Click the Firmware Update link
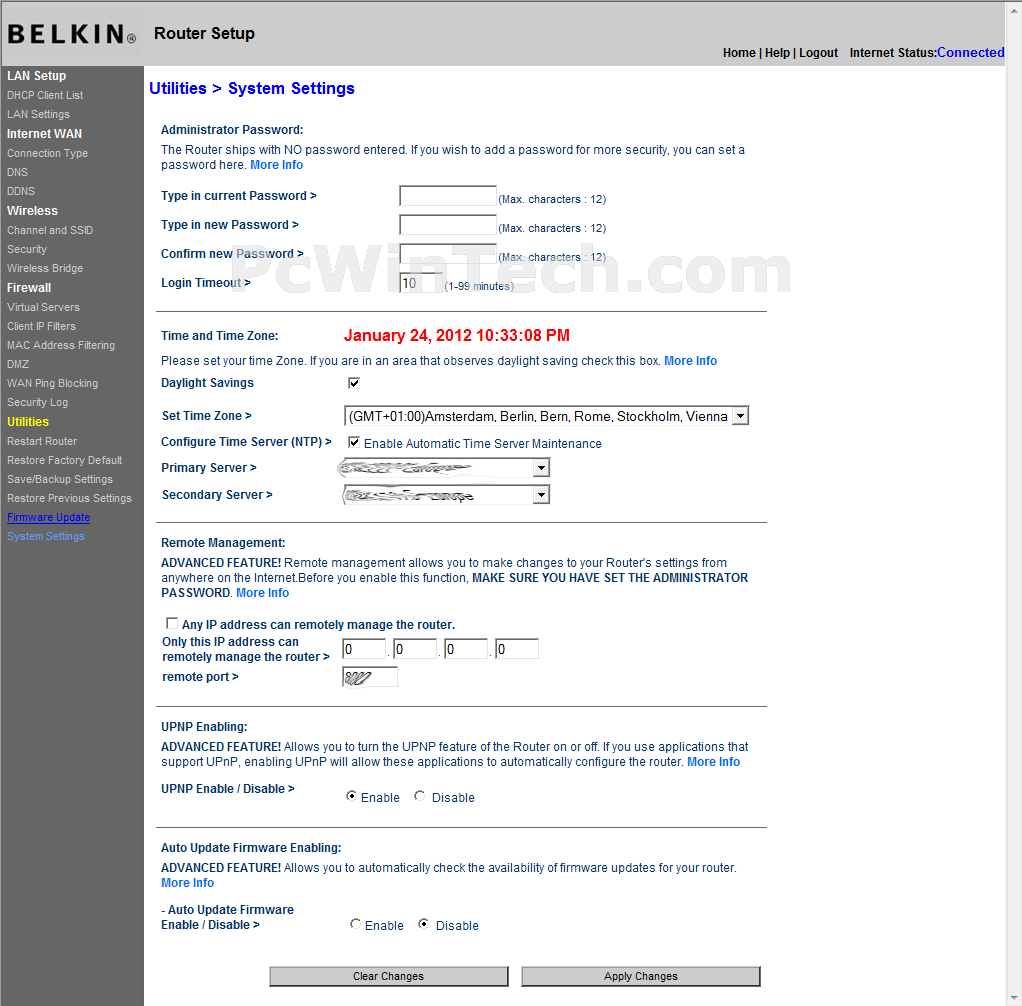1022x1006 pixels. click(x=49, y=517)
